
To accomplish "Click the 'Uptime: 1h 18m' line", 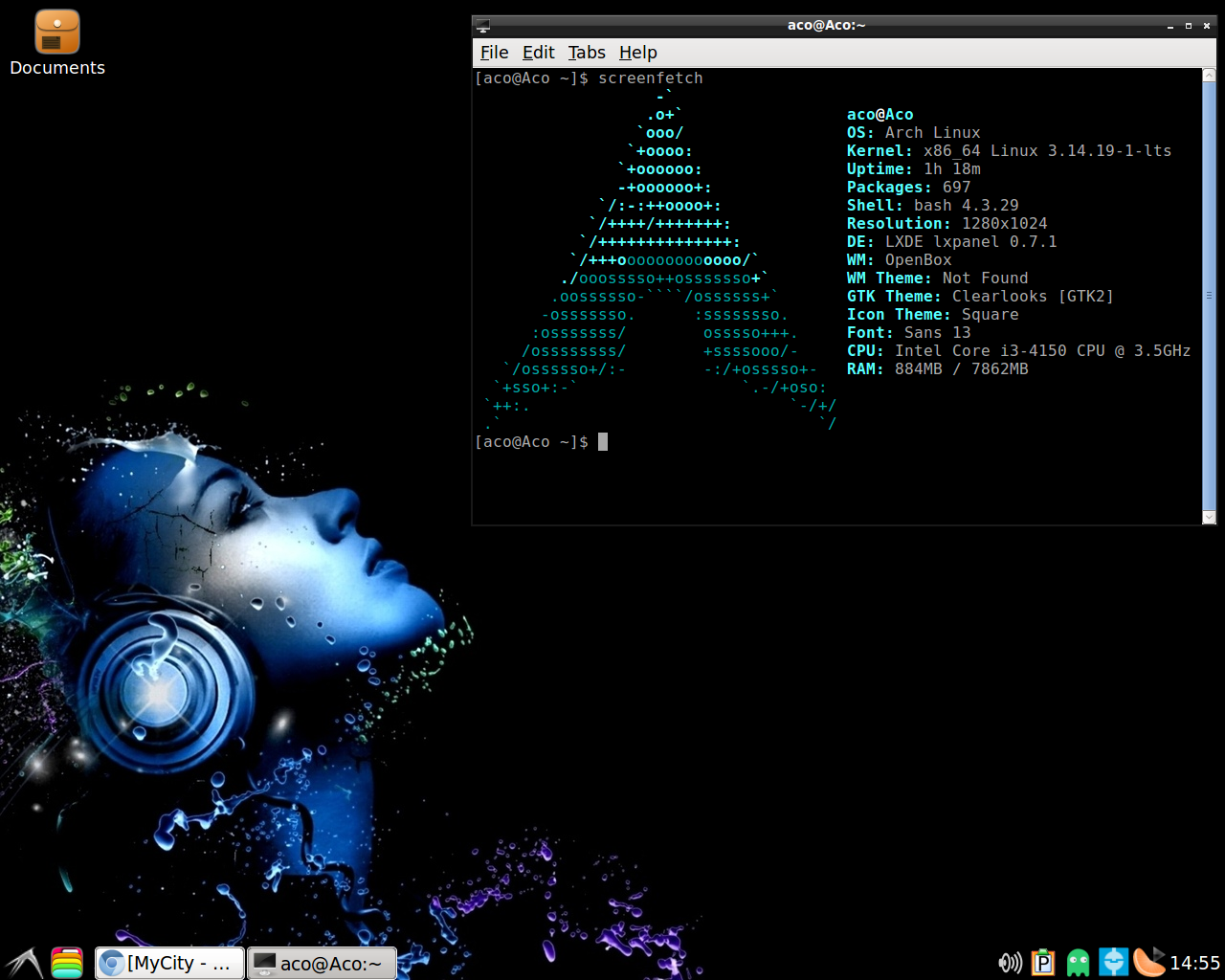I will (914, 169).
